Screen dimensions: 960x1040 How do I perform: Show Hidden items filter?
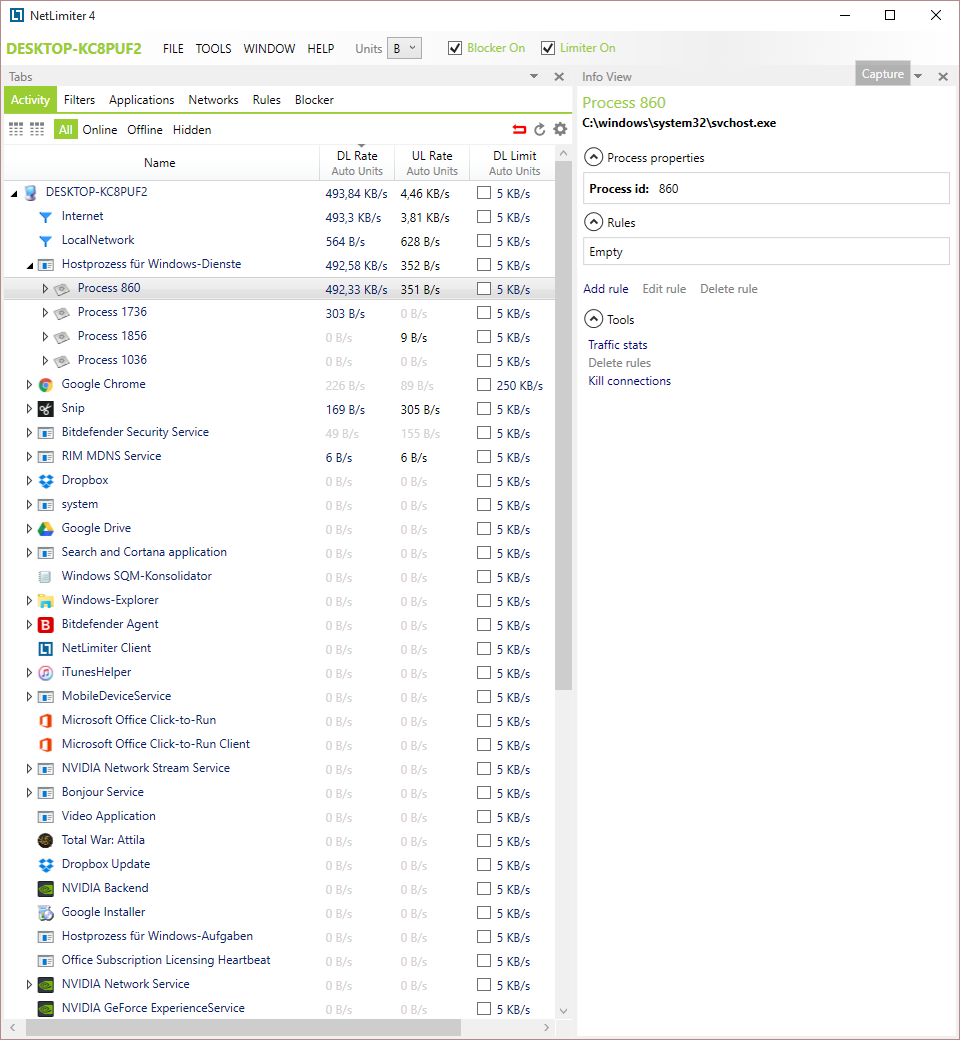(192, 130)
